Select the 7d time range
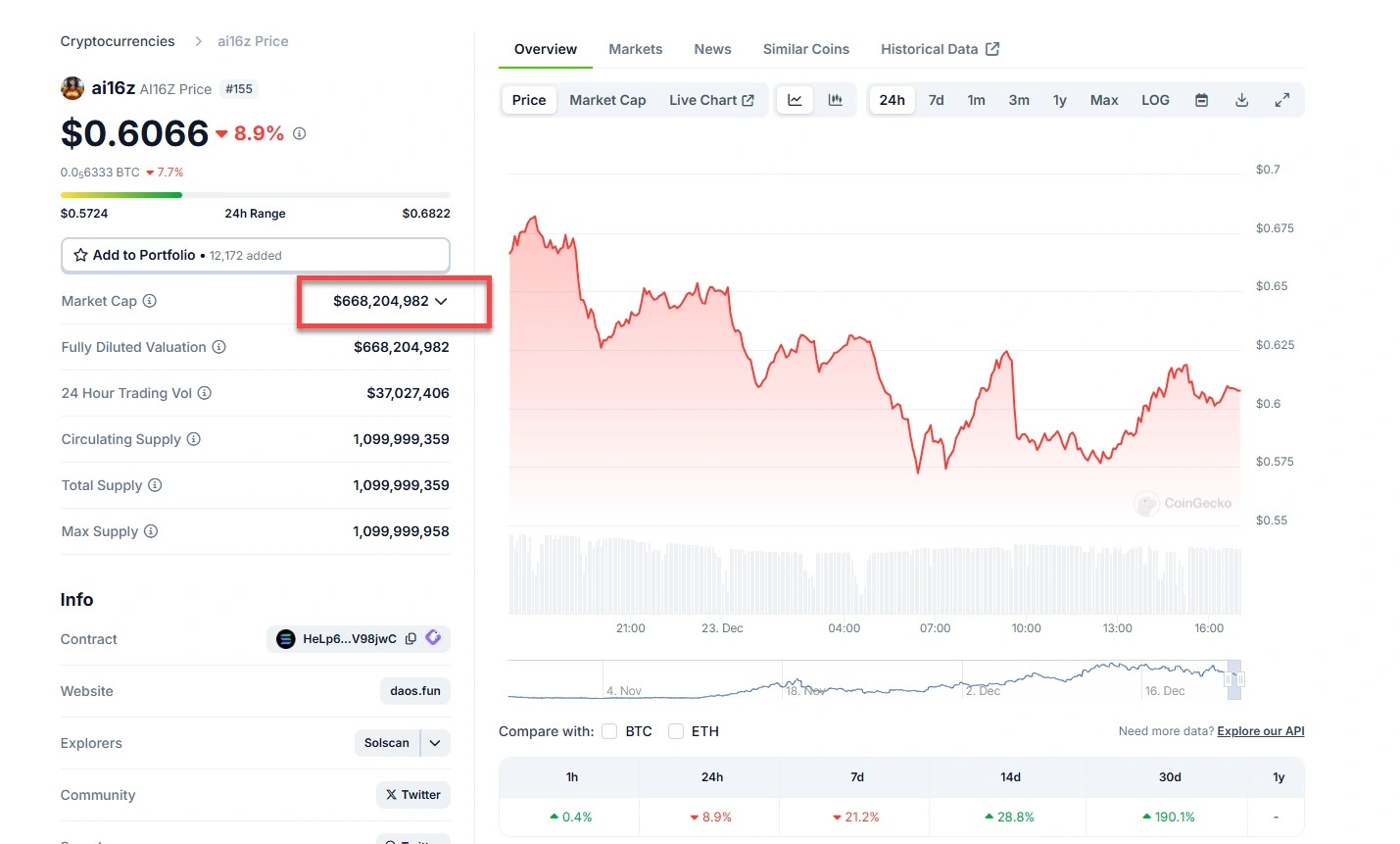 pos(936,100)
